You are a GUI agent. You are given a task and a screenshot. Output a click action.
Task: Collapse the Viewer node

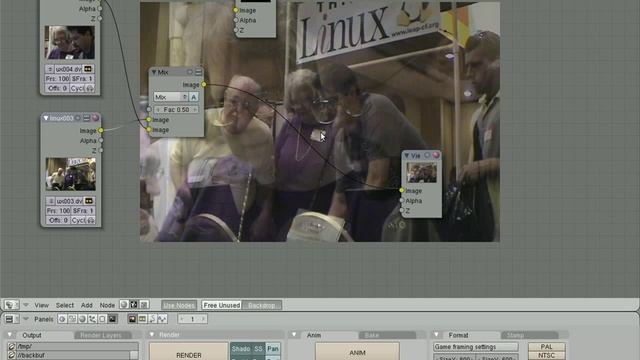point(407,156)
